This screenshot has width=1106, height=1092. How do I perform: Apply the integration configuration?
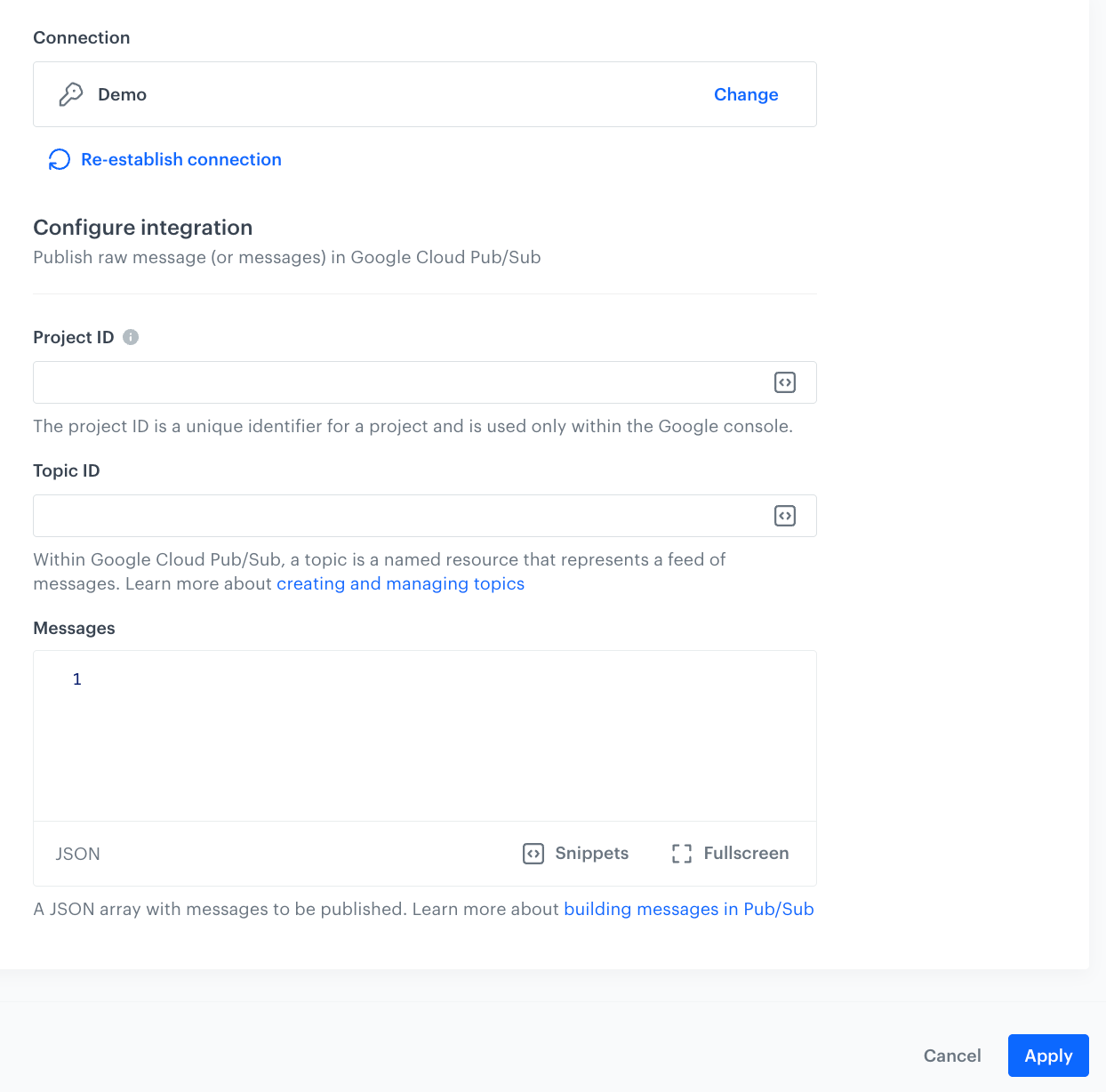click(1047, 1056)
